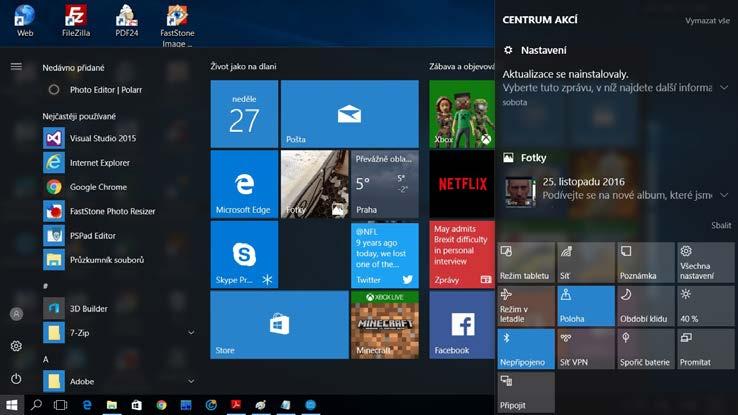Expand the Start hamburger menu
The image size is (738, 415).
16,66
